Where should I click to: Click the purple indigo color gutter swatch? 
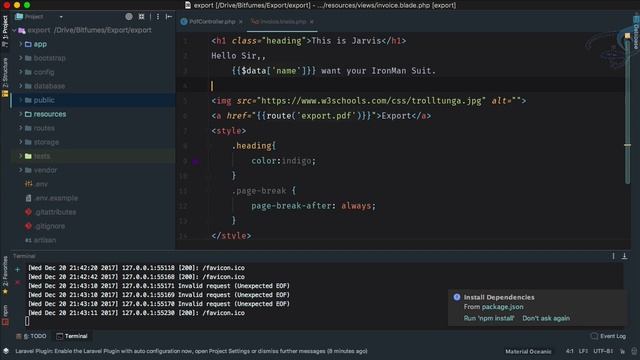click(x=196, y=162)
